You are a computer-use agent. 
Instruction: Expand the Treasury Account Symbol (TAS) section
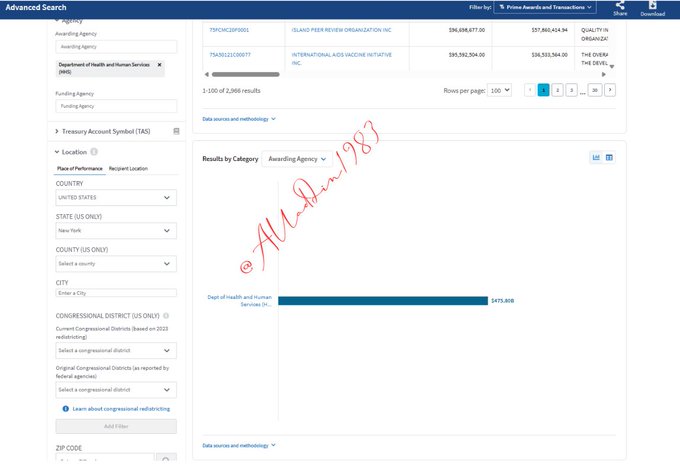click(x=57, y=131)
